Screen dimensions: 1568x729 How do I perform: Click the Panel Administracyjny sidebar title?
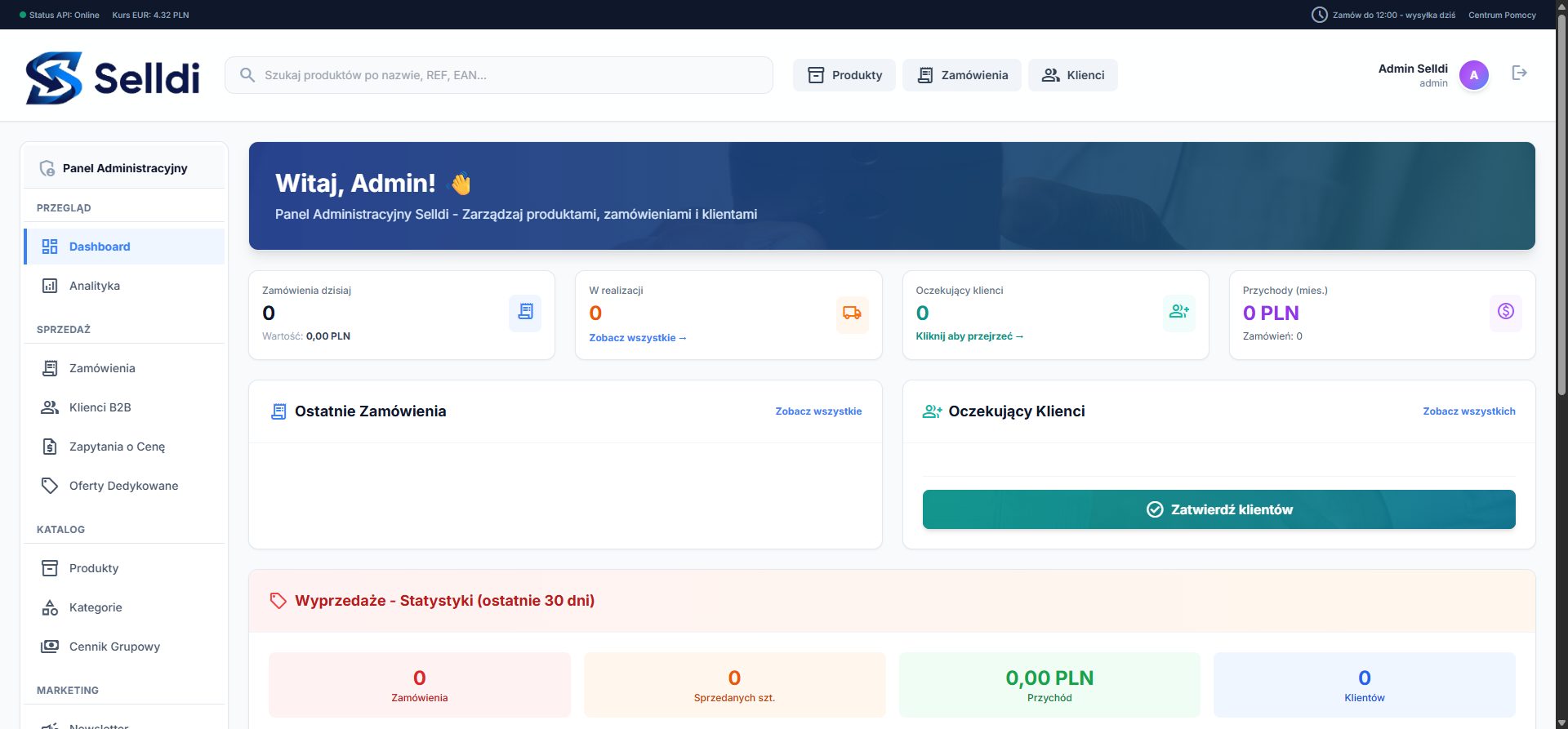(125, 168)
